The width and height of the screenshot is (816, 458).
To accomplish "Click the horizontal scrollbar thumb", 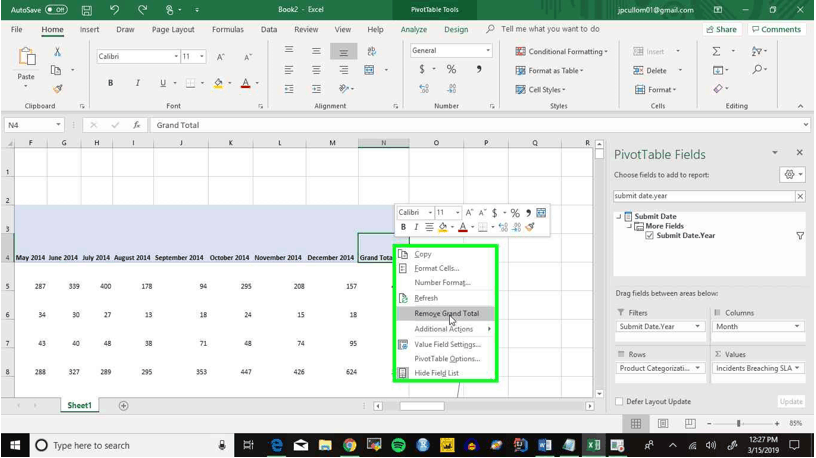I will pos(422,406).
